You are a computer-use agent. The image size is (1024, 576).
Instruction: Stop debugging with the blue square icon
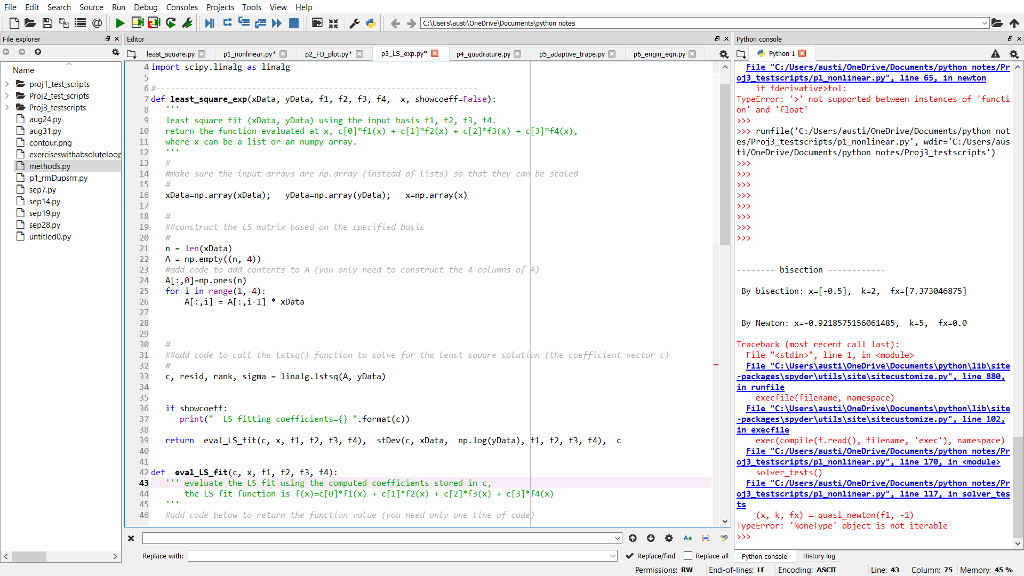pyautogui.click(x=293, y=22)
